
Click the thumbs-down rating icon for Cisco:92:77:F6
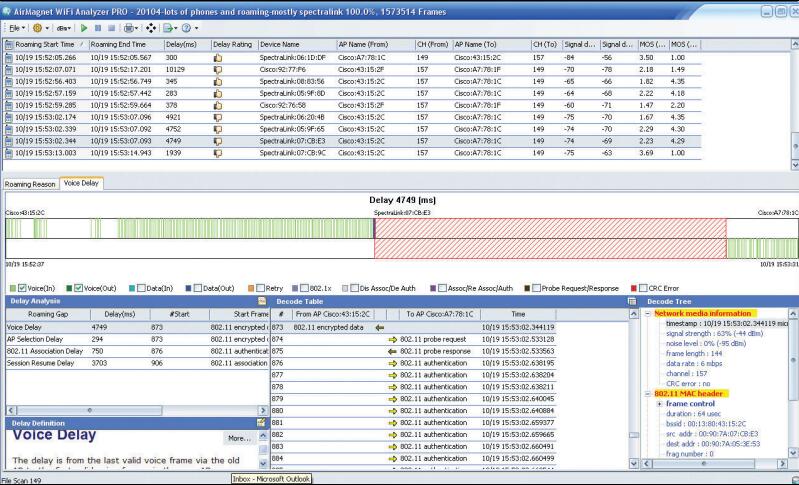click(x=218, y=70)
